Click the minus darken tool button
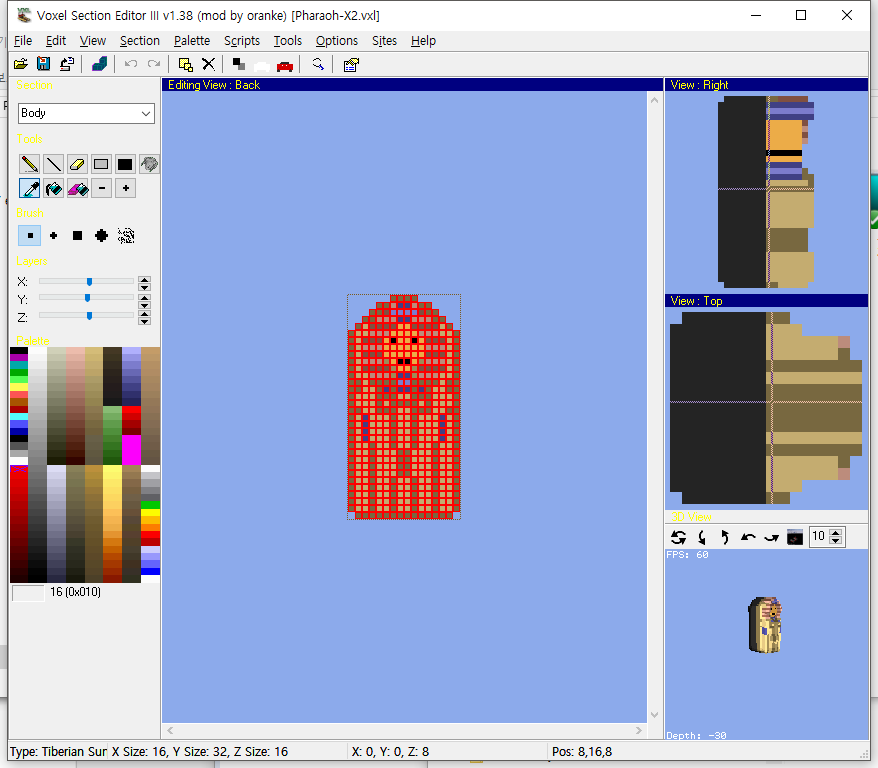Image resolution: width=878 pixels, height=768 pixels. coord(101,188)
